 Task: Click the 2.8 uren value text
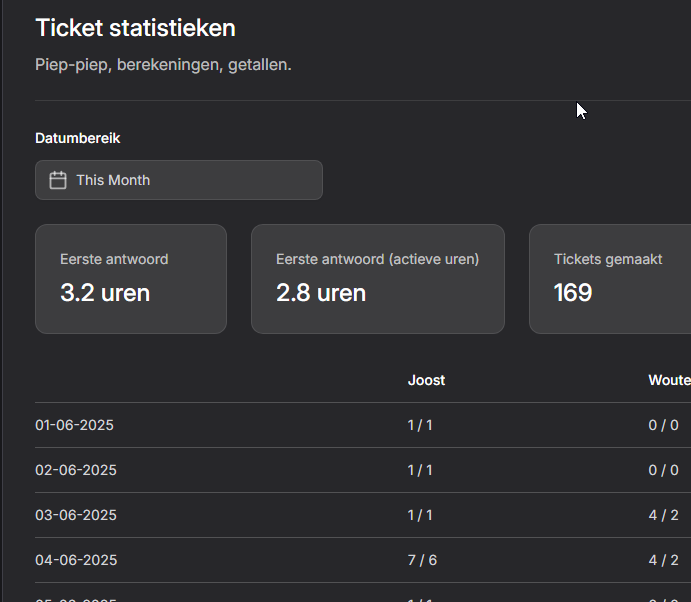[x=321, y=293]
